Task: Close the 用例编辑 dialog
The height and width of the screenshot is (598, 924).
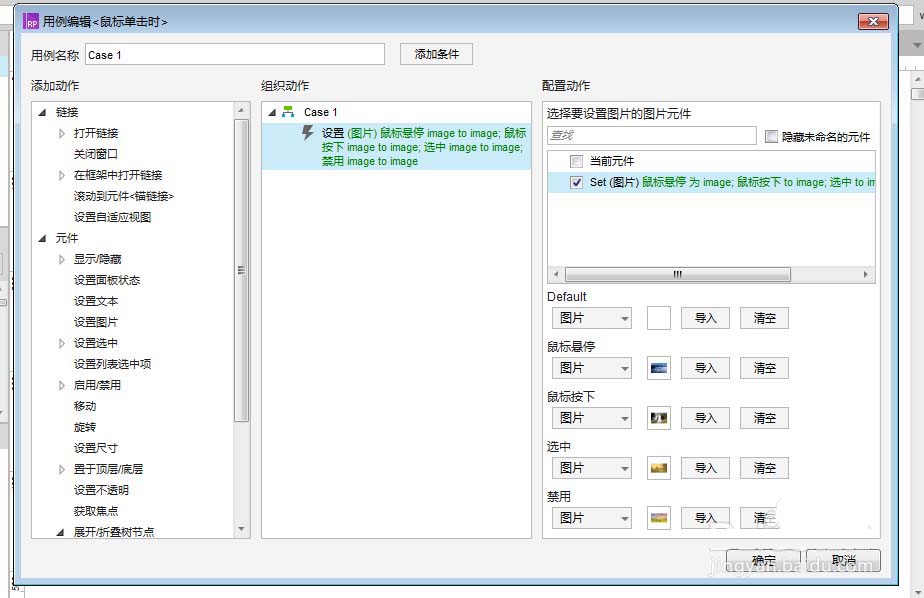Action: [873, 22]
